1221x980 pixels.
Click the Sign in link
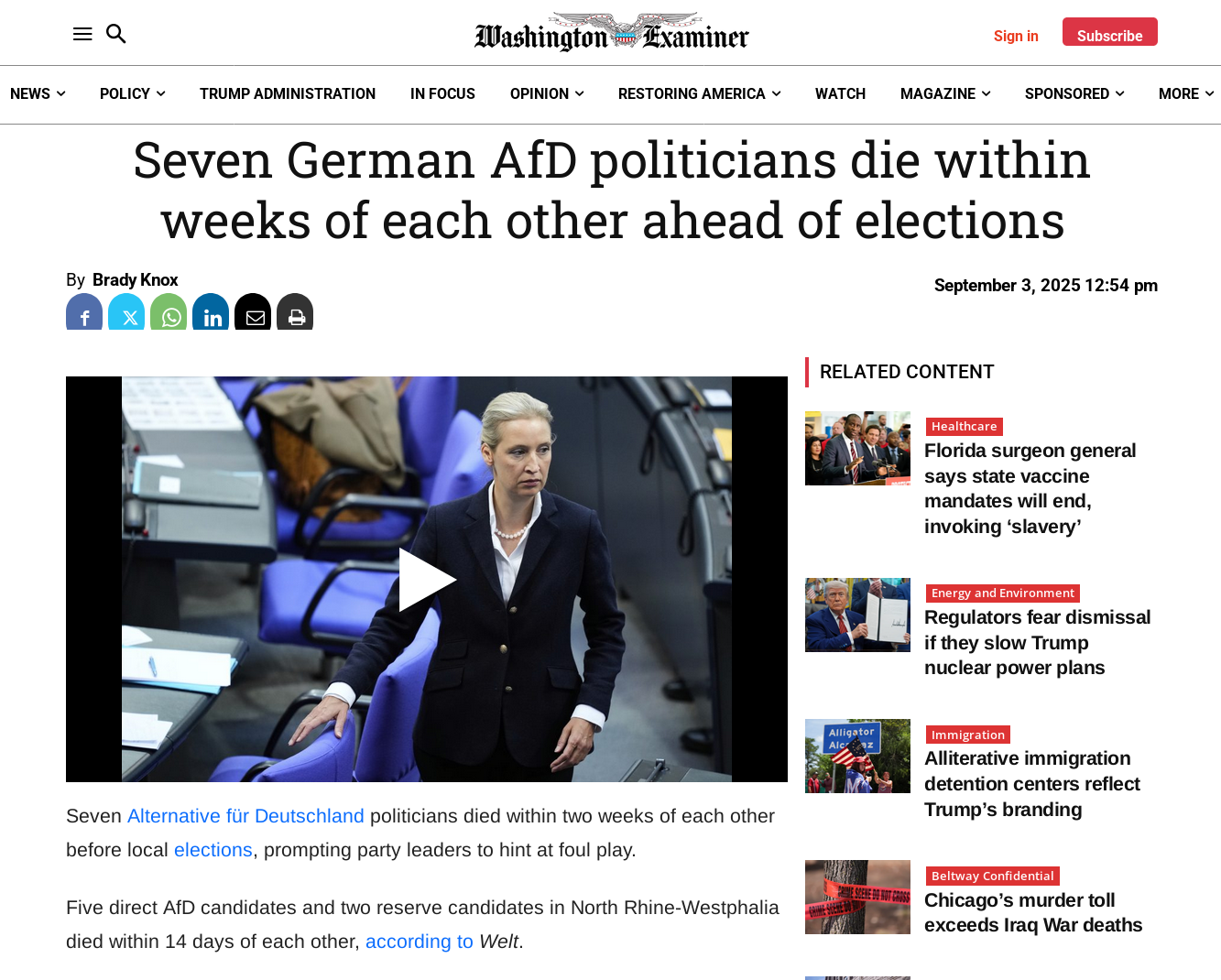tap(1016, 36)
